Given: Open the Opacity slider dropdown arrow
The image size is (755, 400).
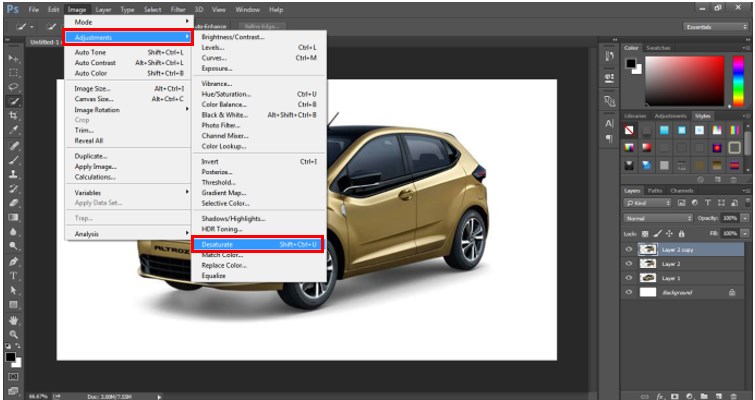Looking at the screenshot, I should pos(745,218).
